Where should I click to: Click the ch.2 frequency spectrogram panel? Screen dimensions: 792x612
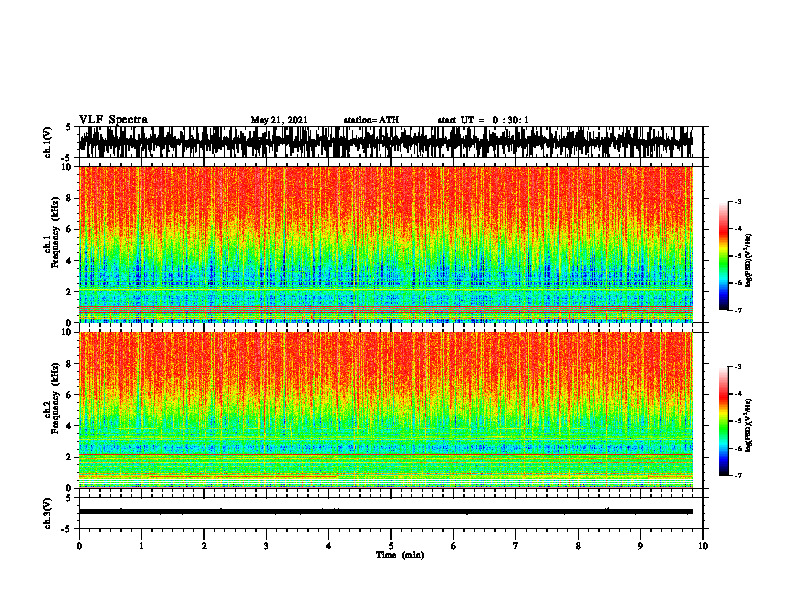[x=386, y=410]
